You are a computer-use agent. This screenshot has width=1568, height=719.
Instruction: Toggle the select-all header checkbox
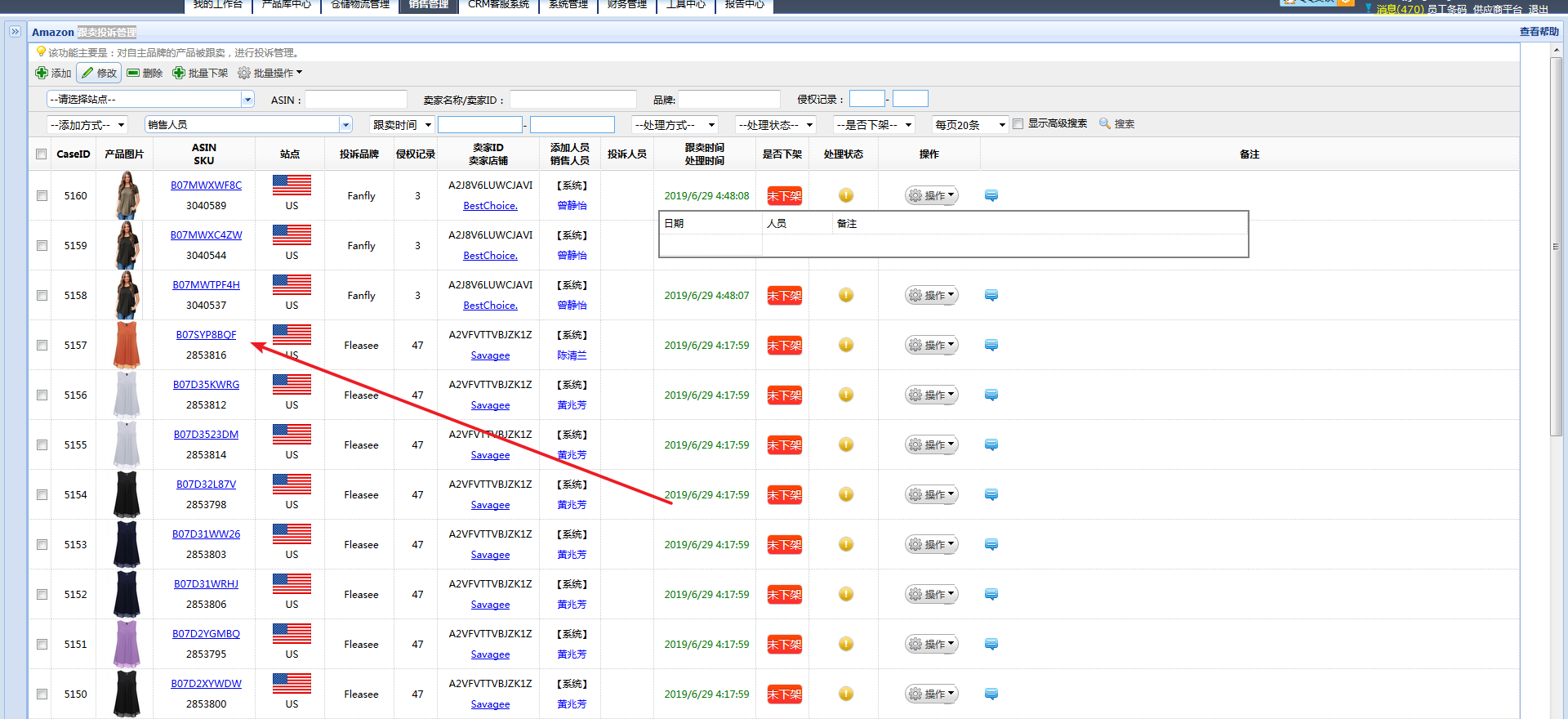41,154
